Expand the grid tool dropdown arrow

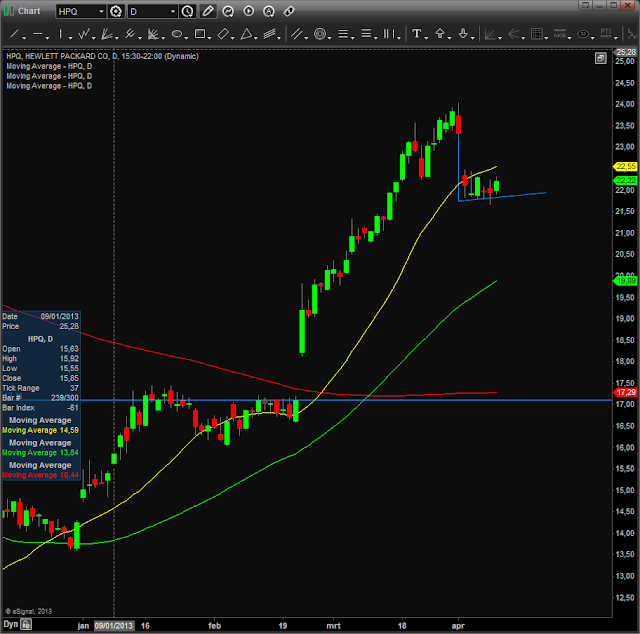(546, 38)
